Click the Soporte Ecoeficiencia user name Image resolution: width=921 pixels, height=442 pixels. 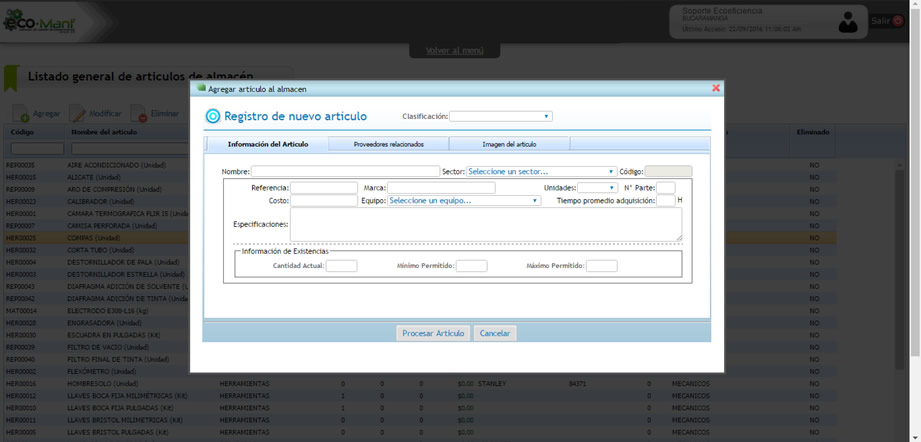tap(722, 11)
